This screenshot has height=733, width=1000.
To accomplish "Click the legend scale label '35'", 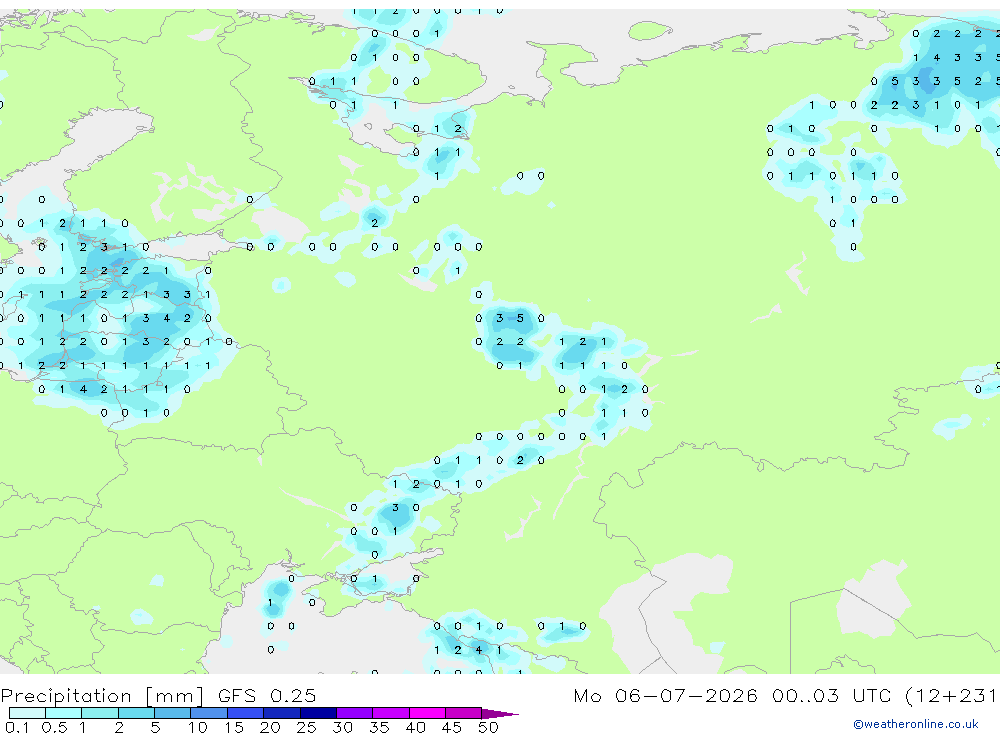I will (379, 727).
